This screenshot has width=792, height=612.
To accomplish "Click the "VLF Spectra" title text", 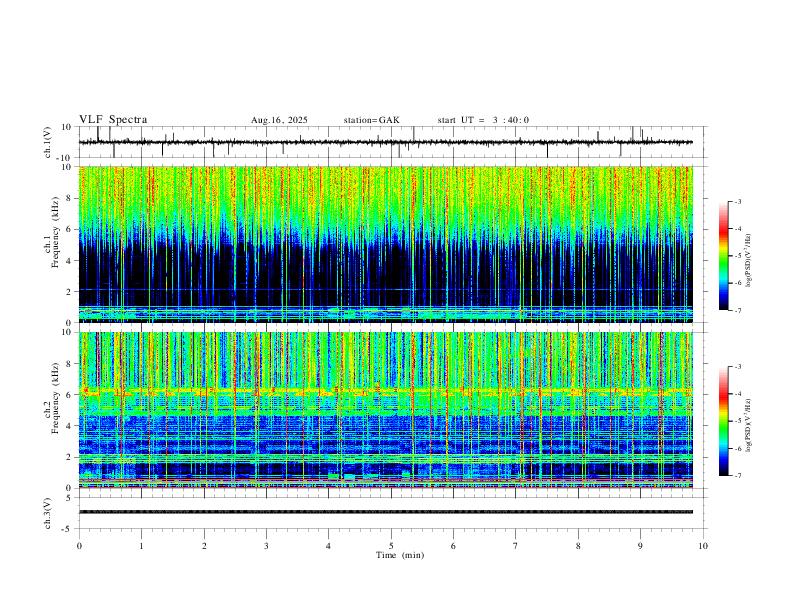I will tap(113, 120).
